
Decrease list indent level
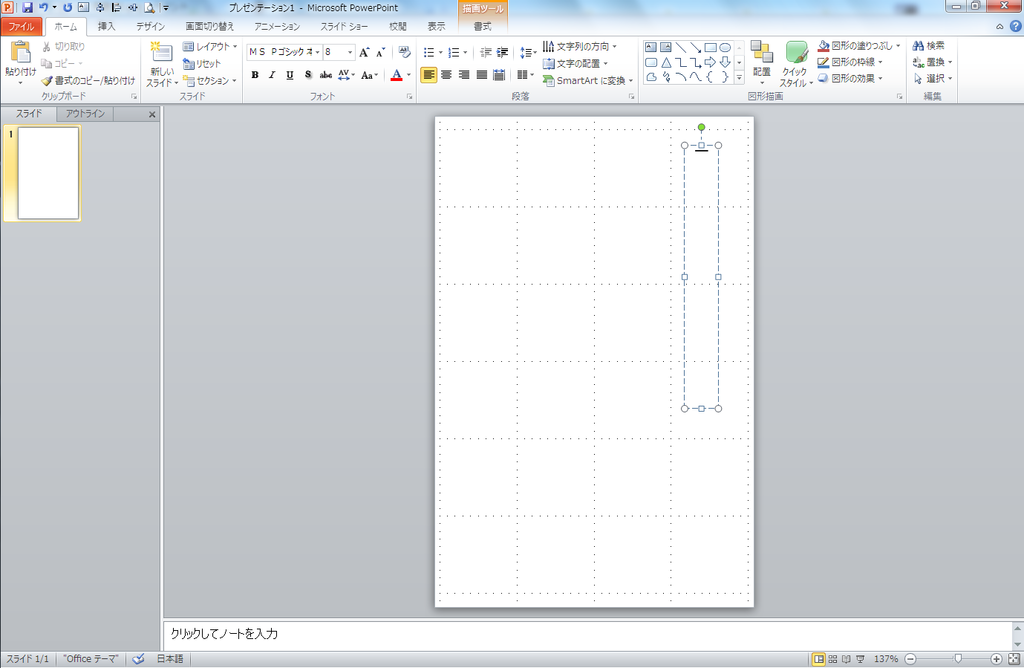485,52
